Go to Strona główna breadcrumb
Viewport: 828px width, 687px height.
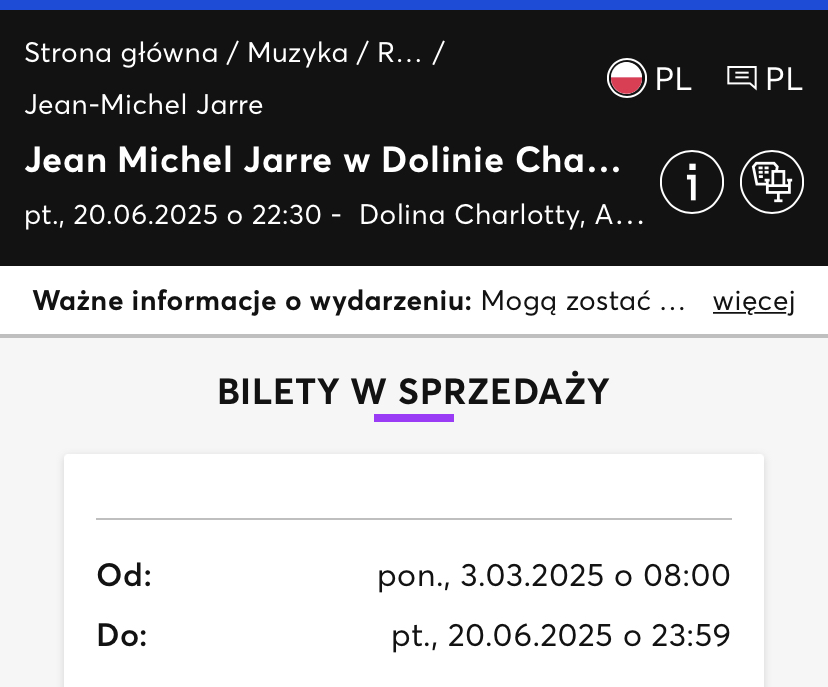pos(121,53)
